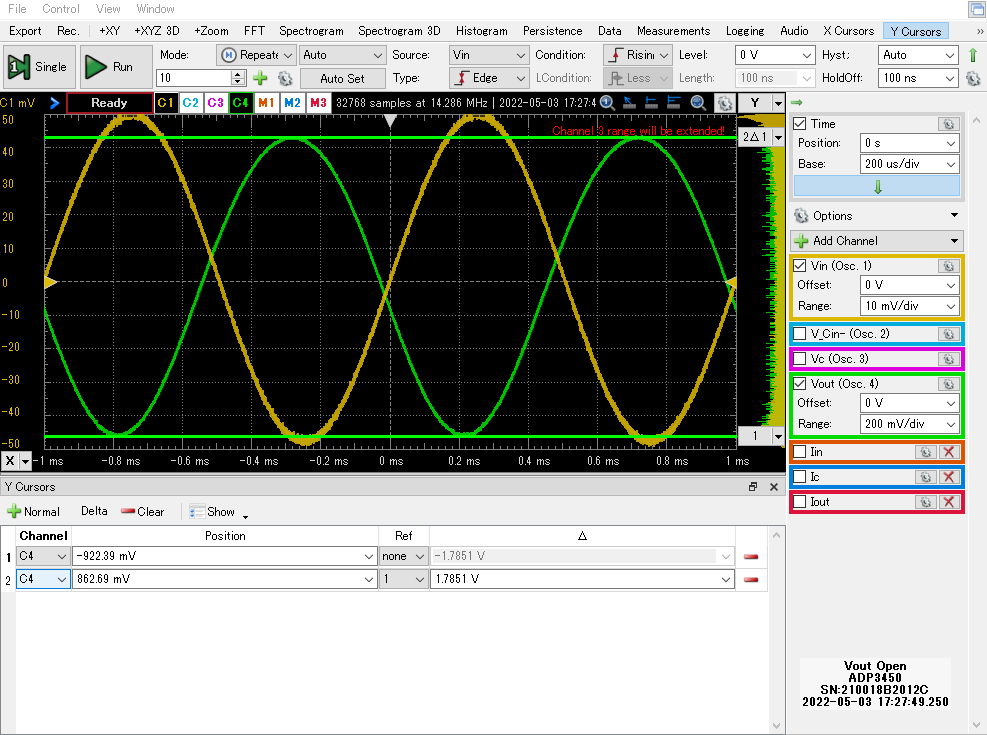987x735 pixels.
Task: Remove the Iin channel with red X
Action: tap(948, 452)
